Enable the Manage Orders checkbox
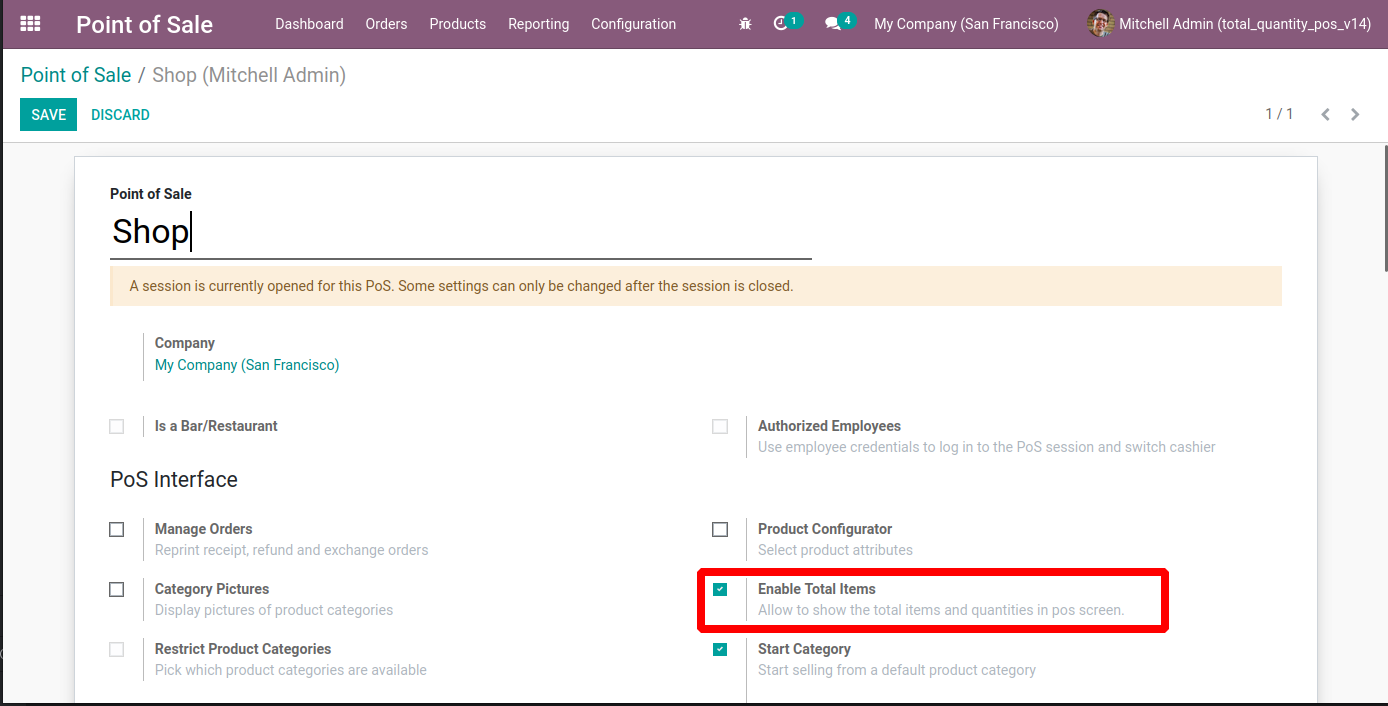The image size is (1388, 706). pos(117,529)
